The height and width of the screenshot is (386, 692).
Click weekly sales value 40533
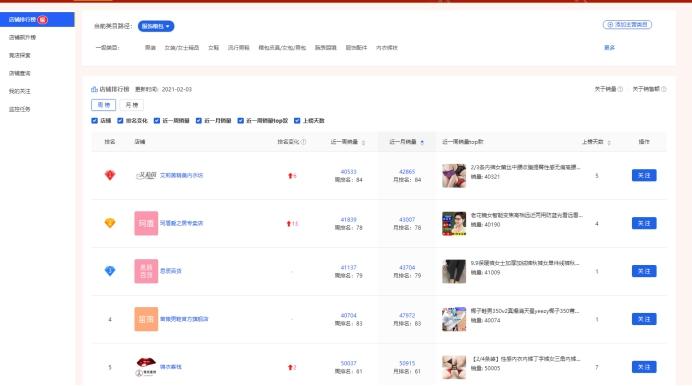coord(348,172)
